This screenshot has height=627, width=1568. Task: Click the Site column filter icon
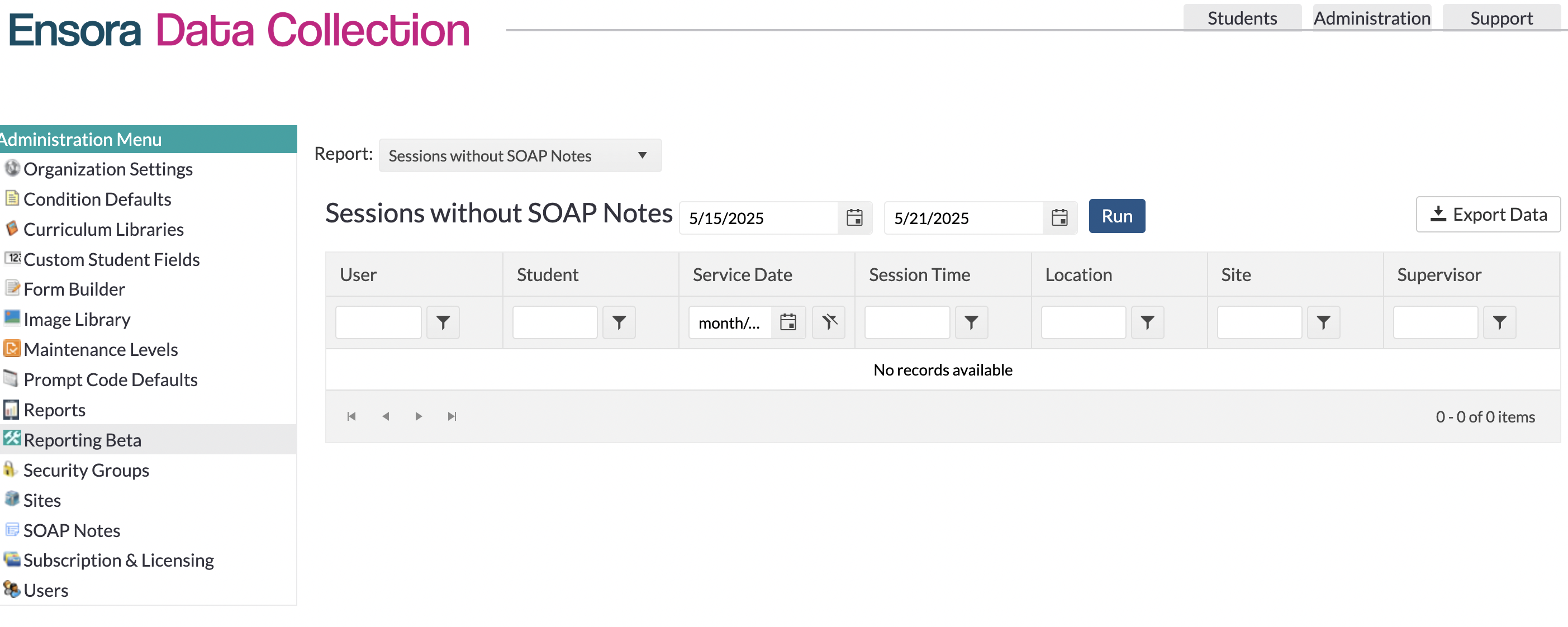(x=1323, y=322)
